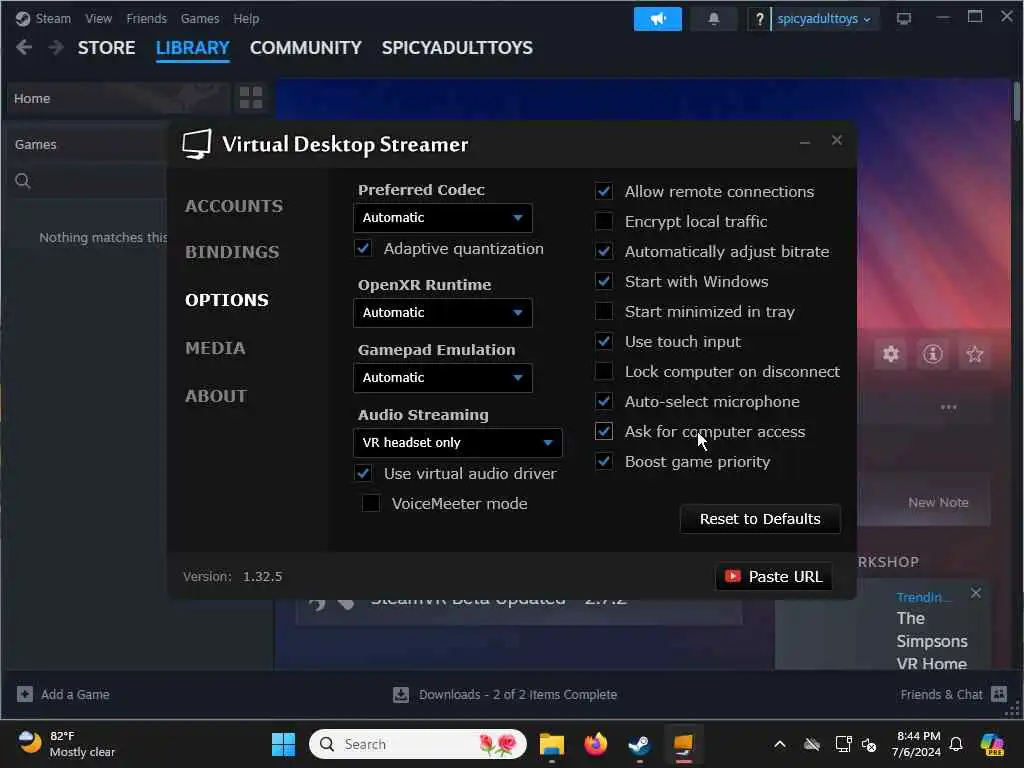The image size is (1024, 768).
Task: Open the weather widget on taskbar
Action: point(65,744)
